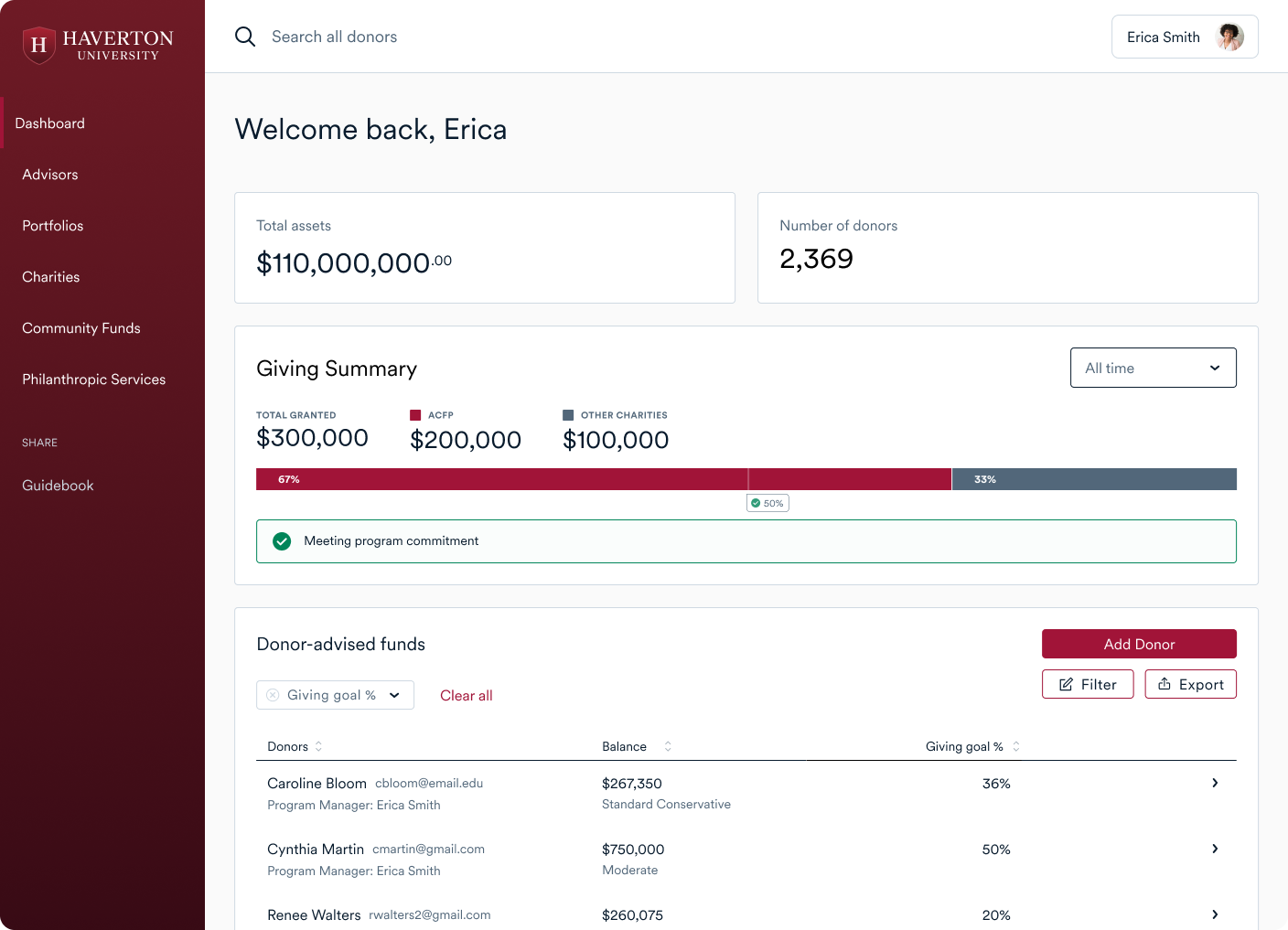Expand the Giving goal % filter options
The image size is (1288, 930).
point(396,695)
